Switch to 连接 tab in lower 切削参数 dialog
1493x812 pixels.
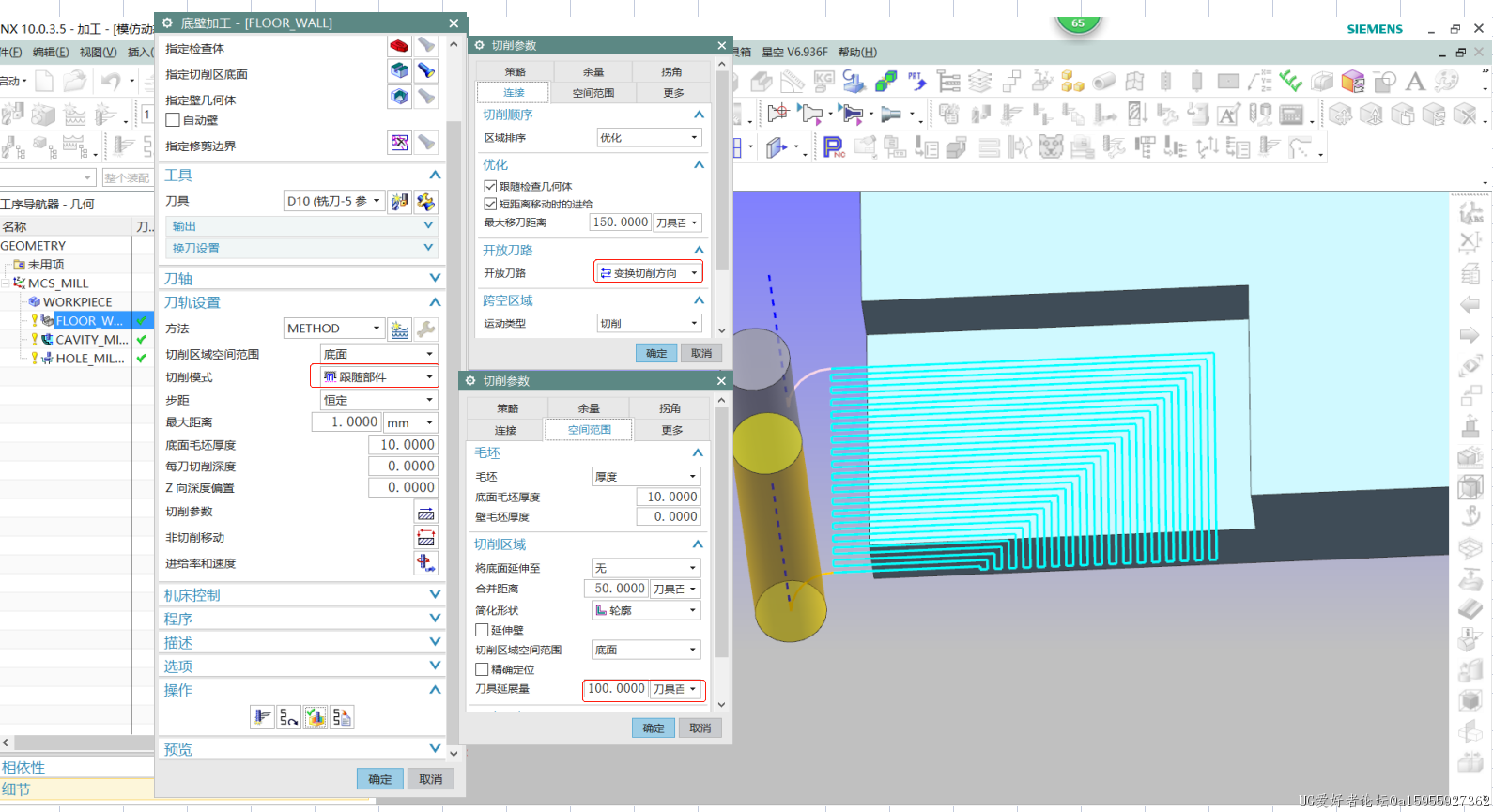pyautogui.click(x=506, y=430)
